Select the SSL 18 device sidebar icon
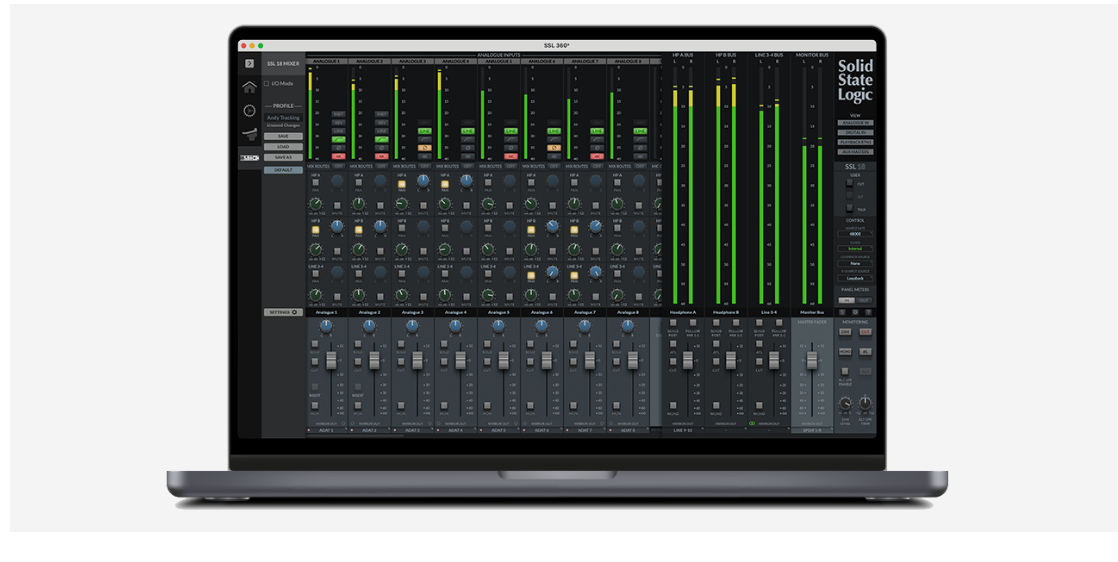The height and width of the screenshot is (562, 1118). pos(249,158)
